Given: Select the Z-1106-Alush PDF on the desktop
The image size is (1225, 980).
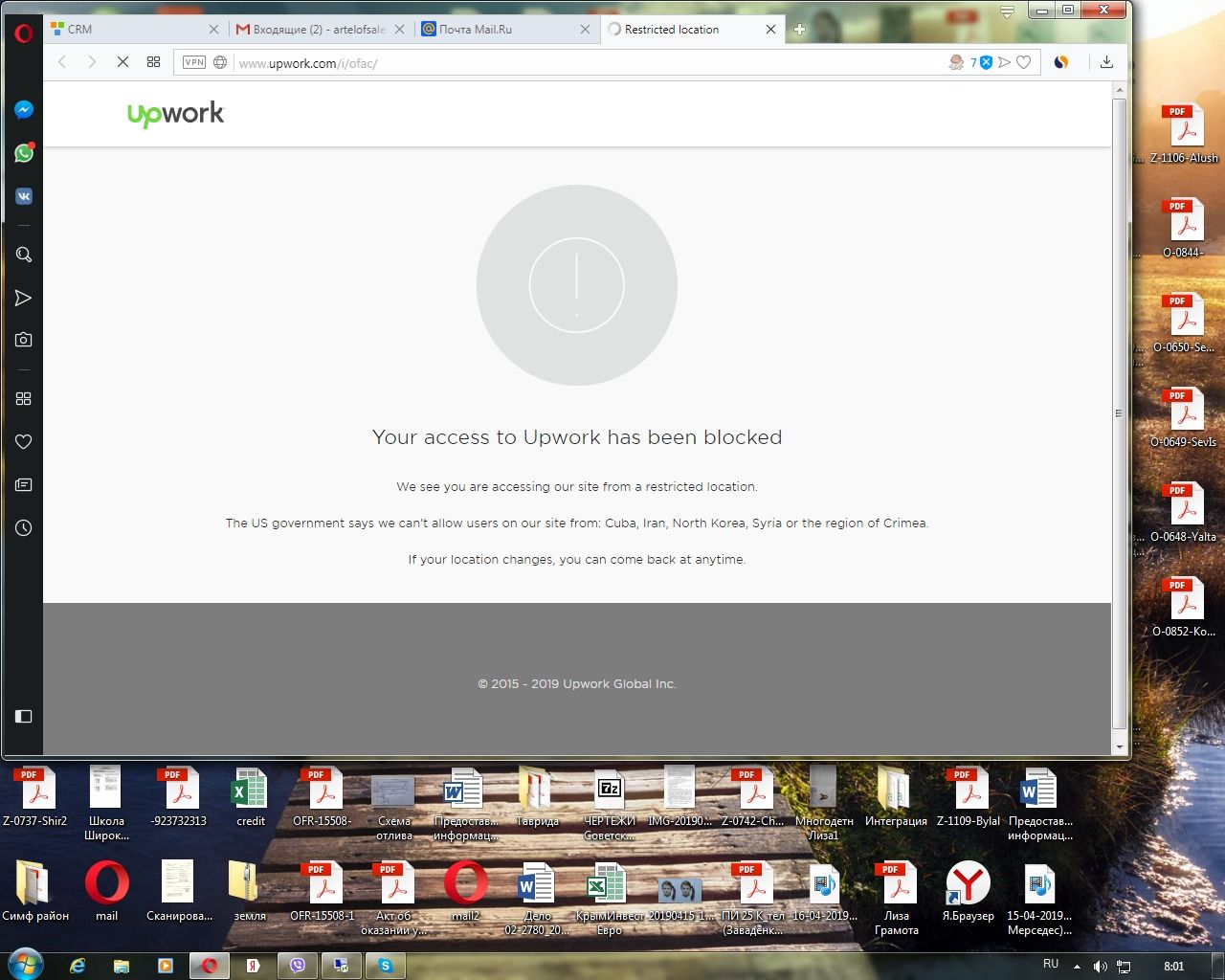Looking at the screenshot, I should 1184,133.
